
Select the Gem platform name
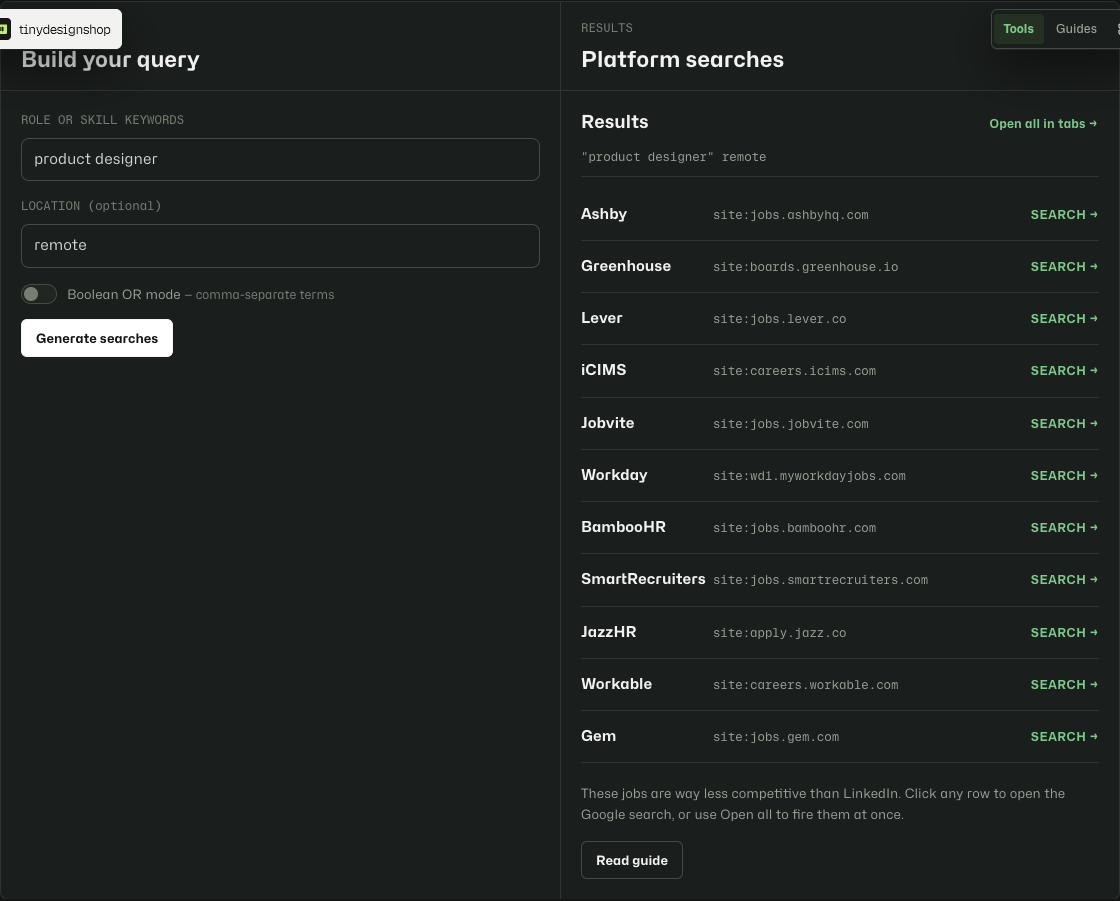599,736
